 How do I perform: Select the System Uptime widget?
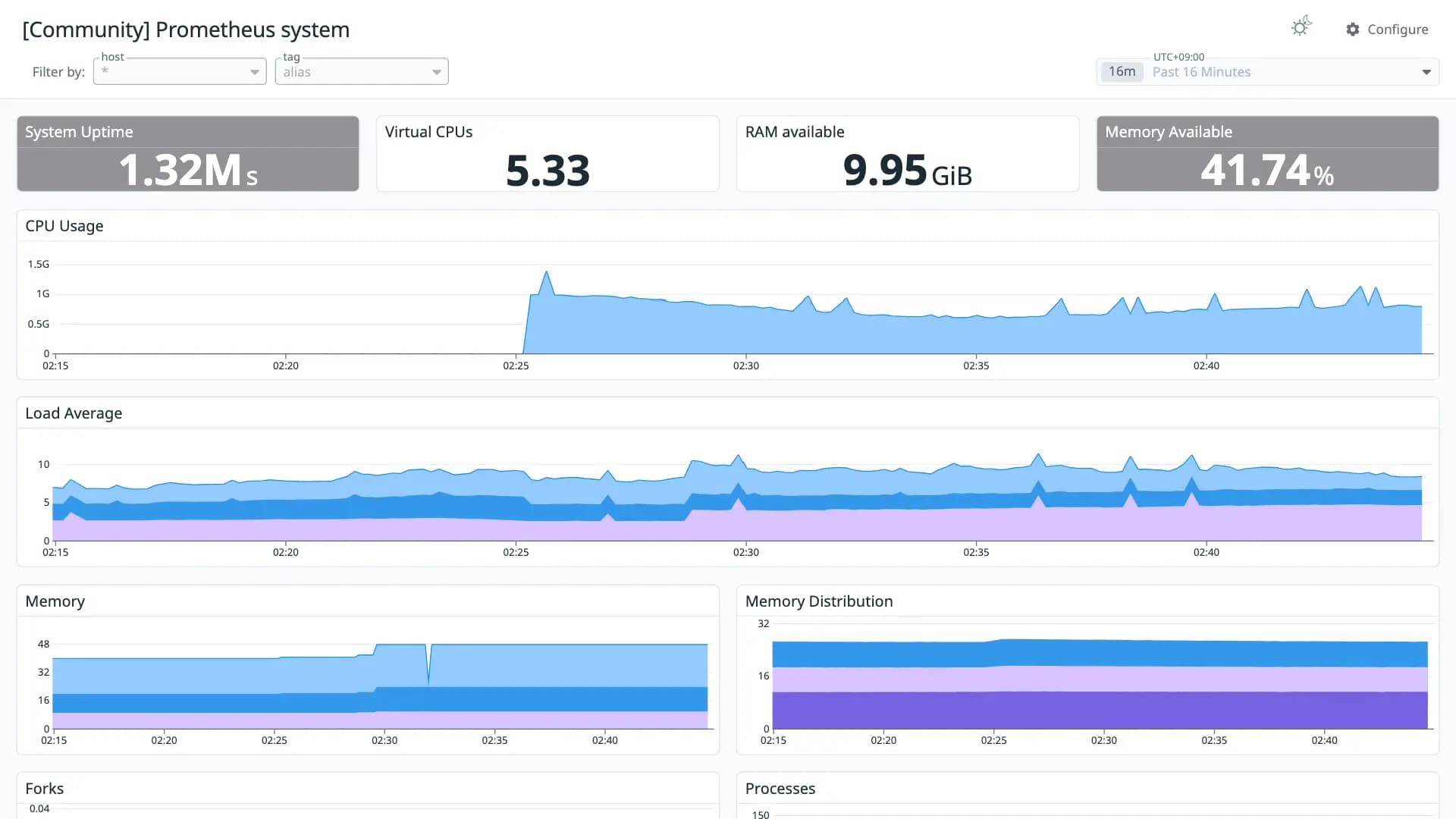[188, 153]
